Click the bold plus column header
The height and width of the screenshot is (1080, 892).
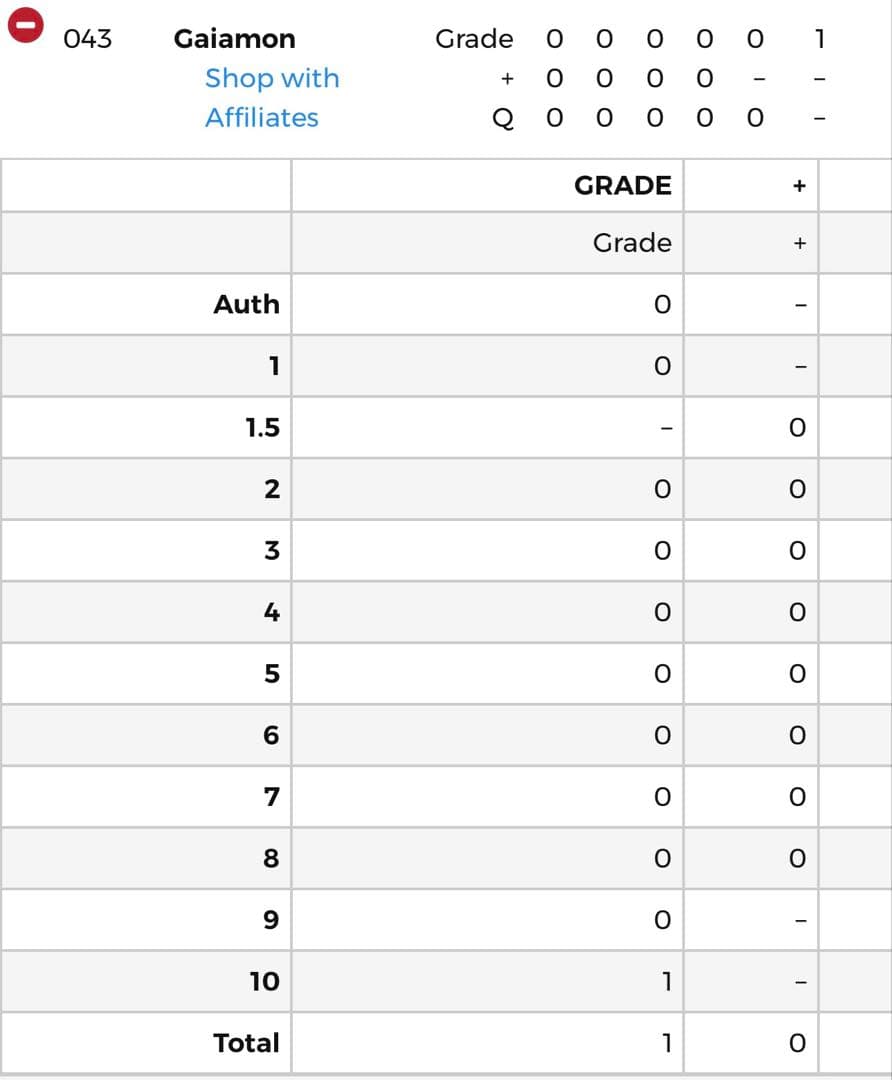pyautogui.click(x=798, y=185)
